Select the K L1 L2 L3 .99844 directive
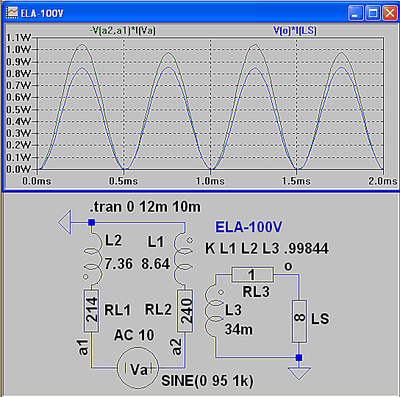Screen dimensions: 400x397 (x=267, y=249)
